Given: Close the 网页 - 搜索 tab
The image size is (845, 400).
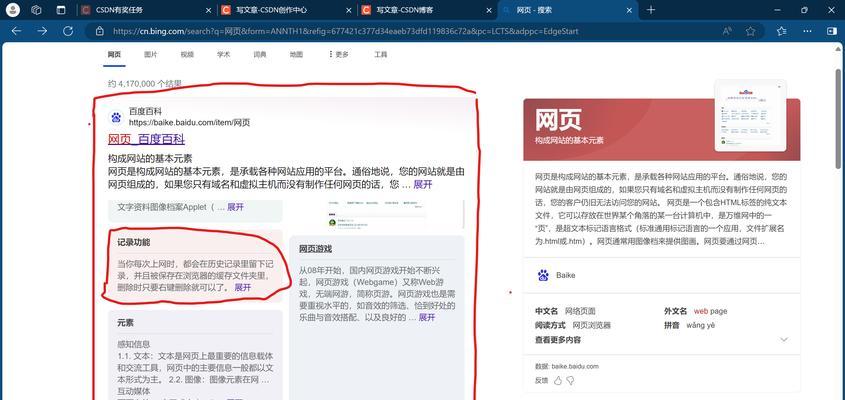Looking at the screenshot, I should pyautogui.click(x=629, y=10).
